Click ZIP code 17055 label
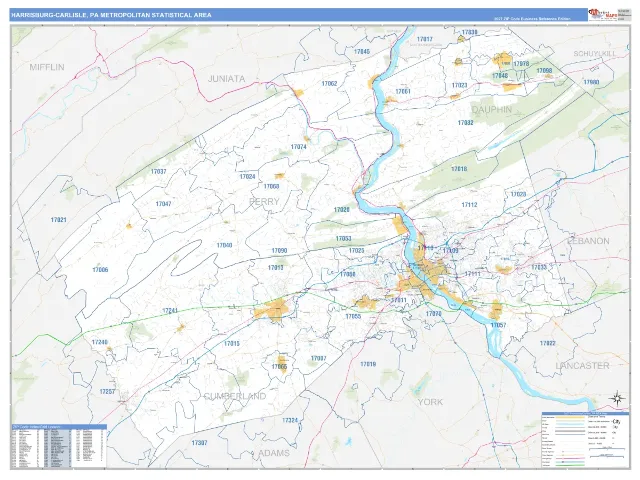This screenshot has height=480, width=640. pos(353,316)
